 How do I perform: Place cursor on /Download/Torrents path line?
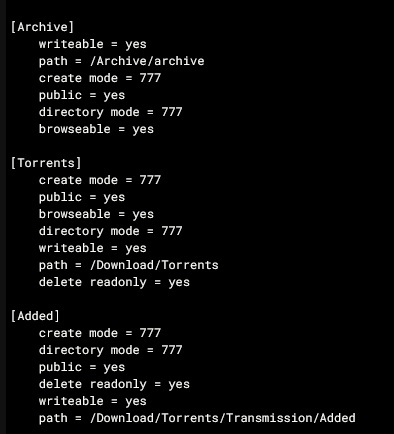(x=128, y=265)
